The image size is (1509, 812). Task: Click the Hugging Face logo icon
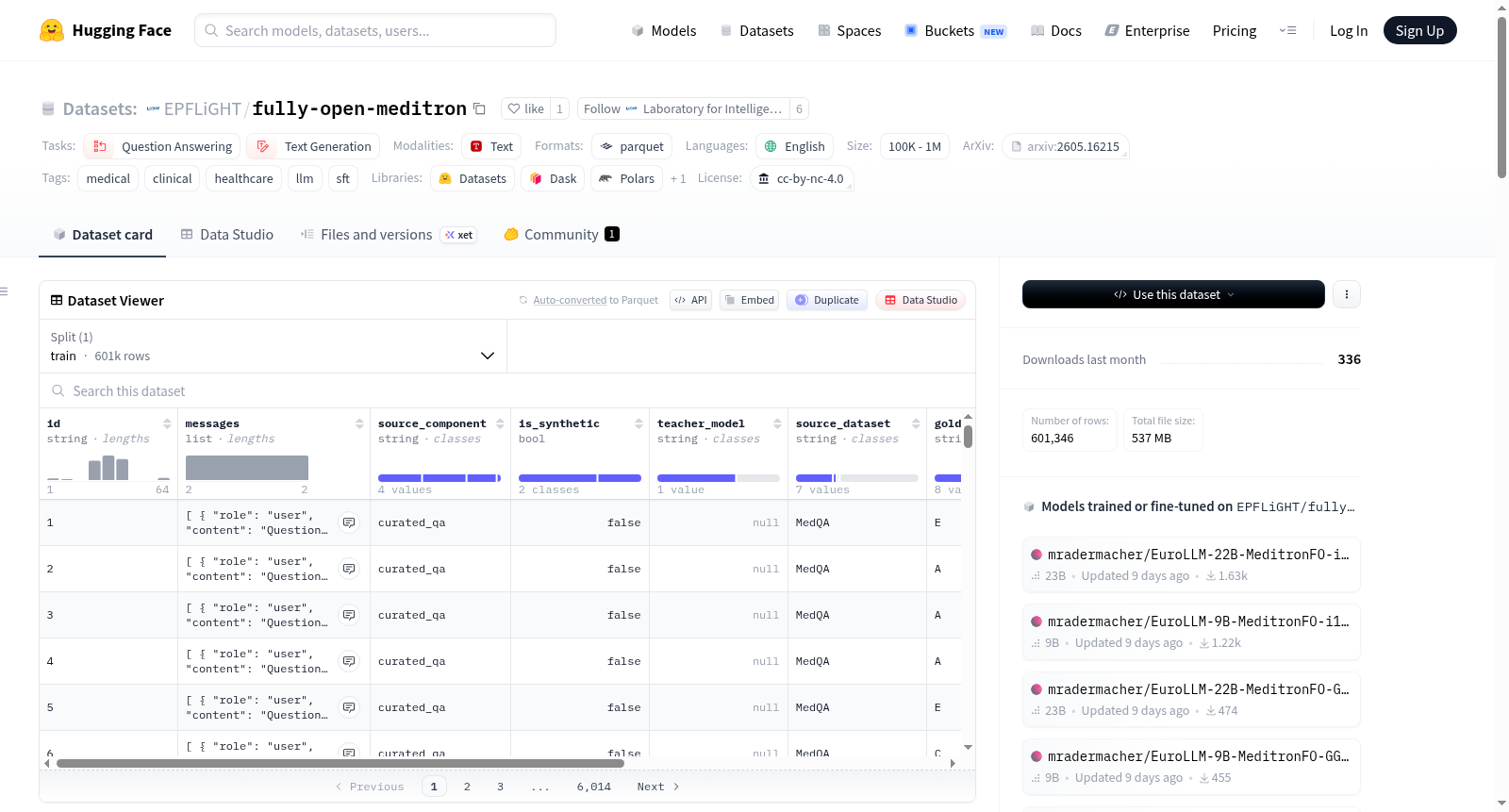tap(52, 30)
